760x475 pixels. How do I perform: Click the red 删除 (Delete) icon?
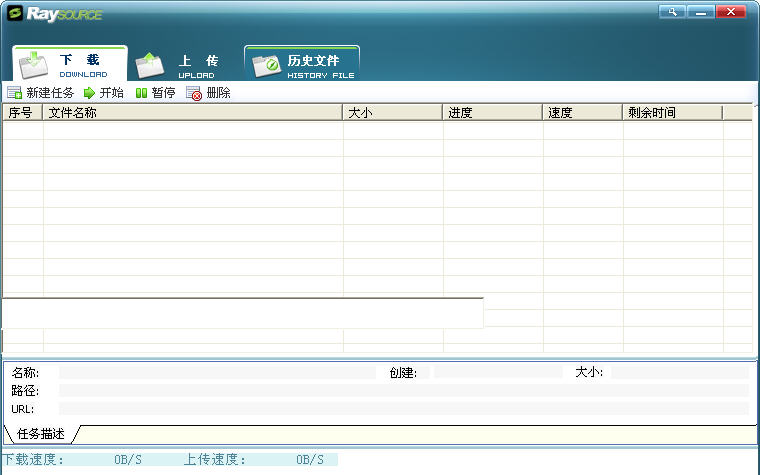pyautogui.click(x=194, y=93)
